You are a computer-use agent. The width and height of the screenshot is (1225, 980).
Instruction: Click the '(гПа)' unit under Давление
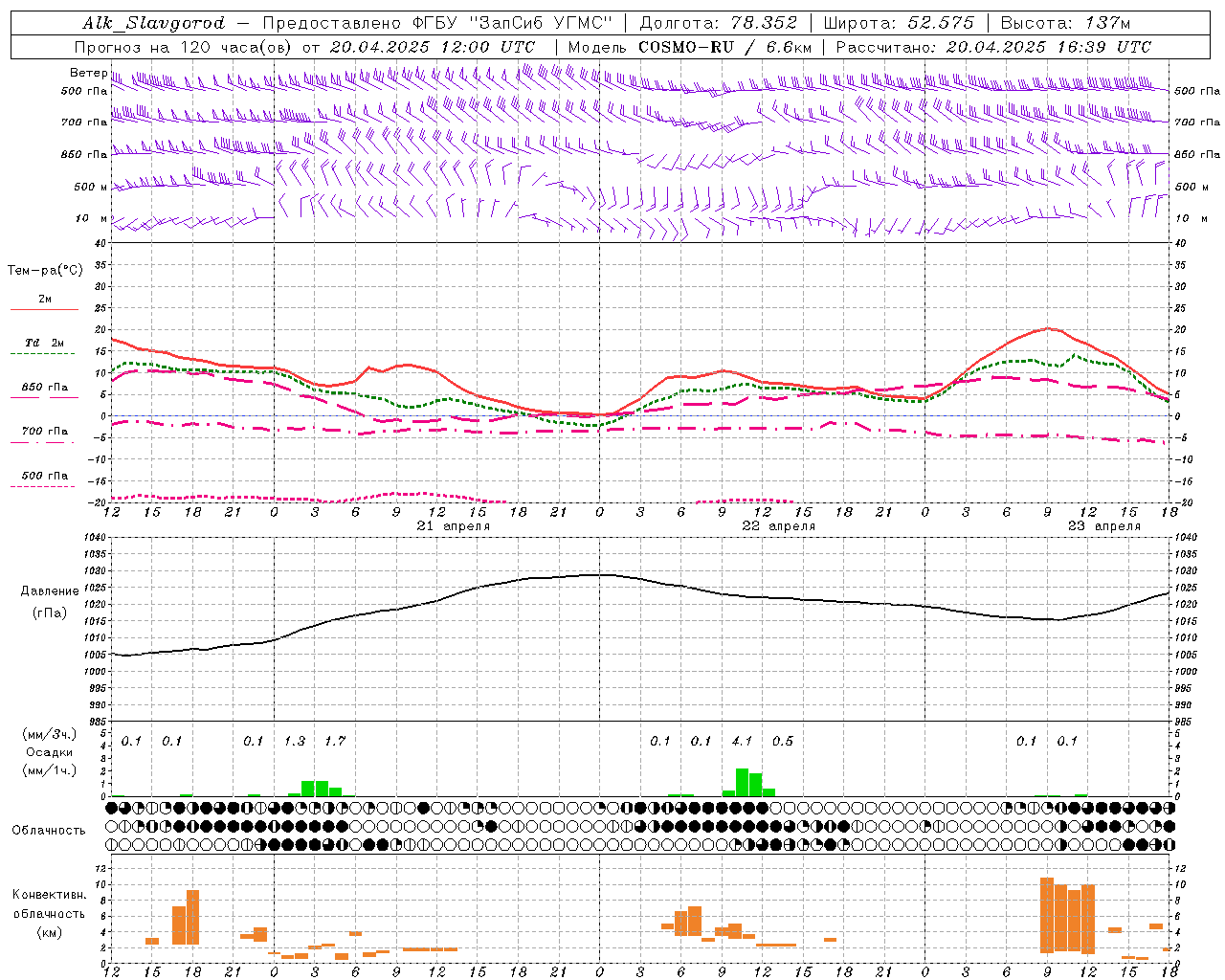50,612
